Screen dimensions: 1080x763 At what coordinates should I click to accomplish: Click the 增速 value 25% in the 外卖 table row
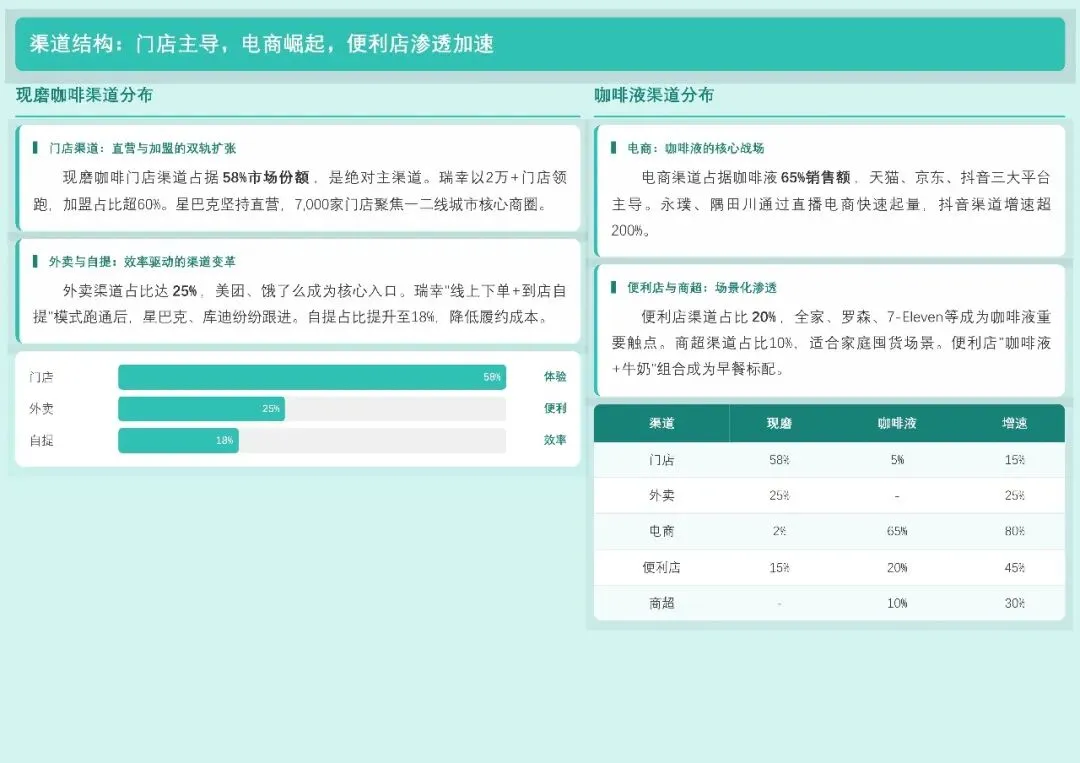click(1015, 496)
